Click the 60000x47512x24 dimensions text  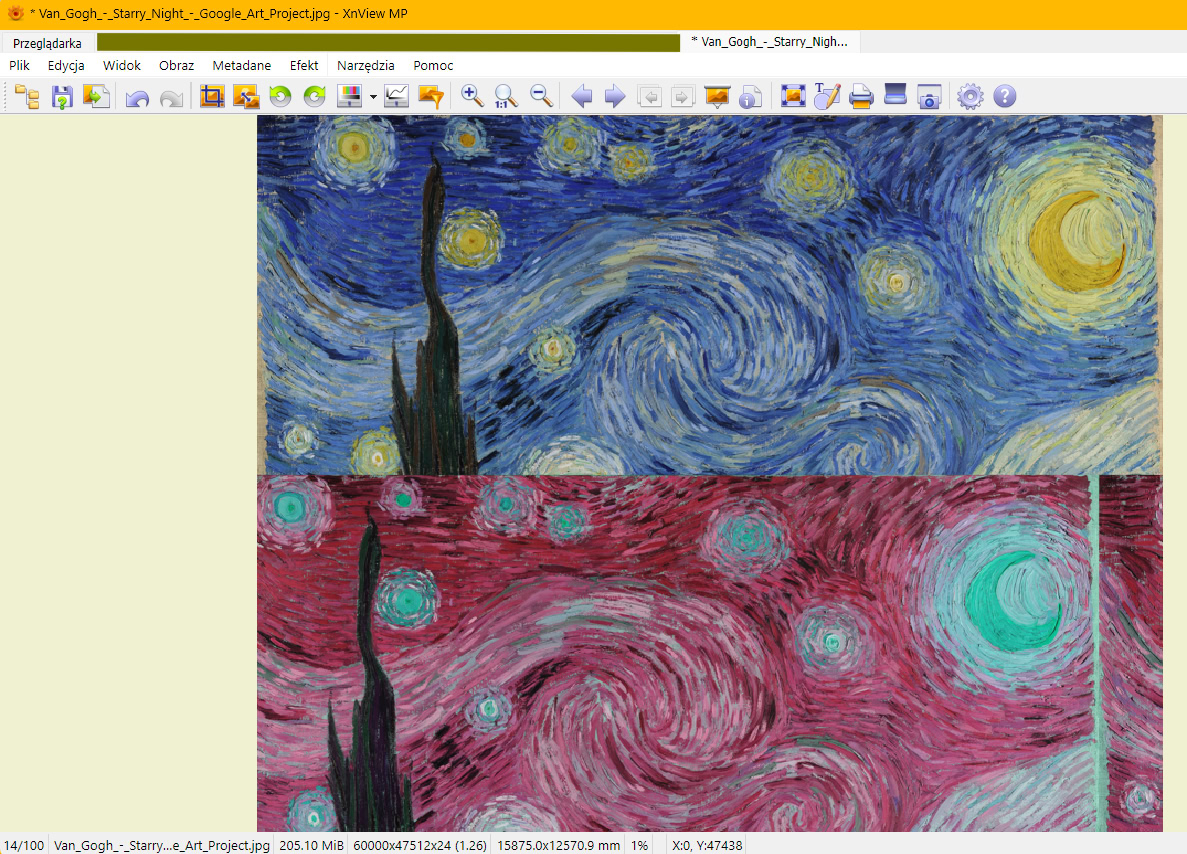pos(419,845)
